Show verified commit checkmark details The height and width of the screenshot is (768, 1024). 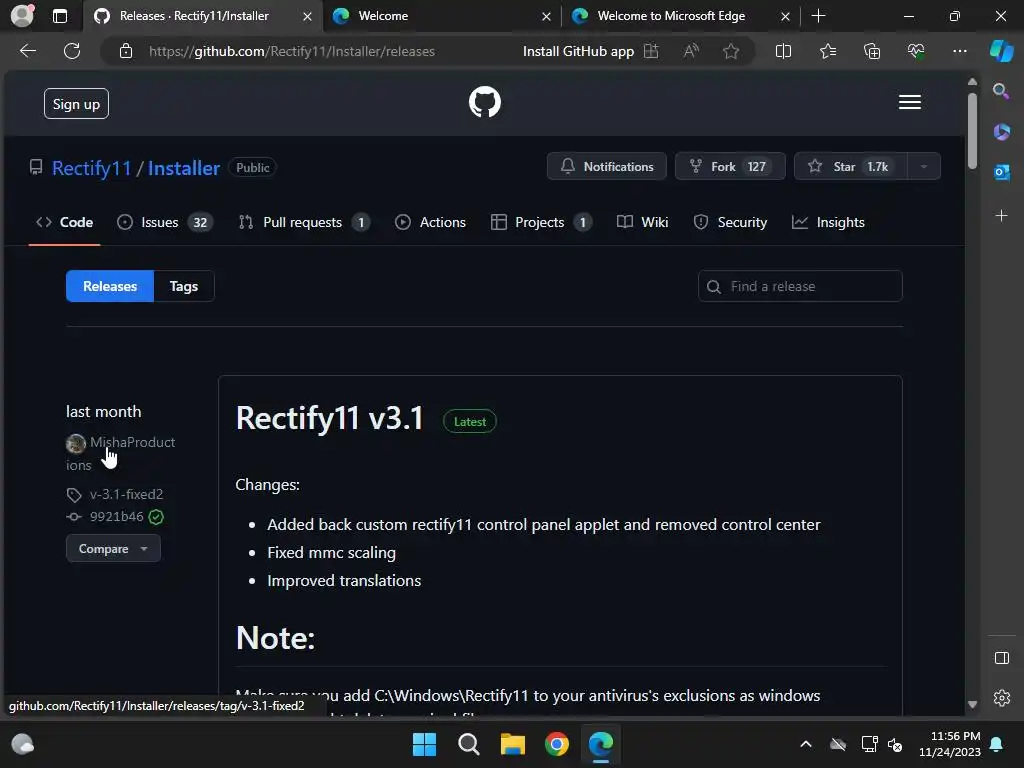pyautogui.click(x=156, y=517)
